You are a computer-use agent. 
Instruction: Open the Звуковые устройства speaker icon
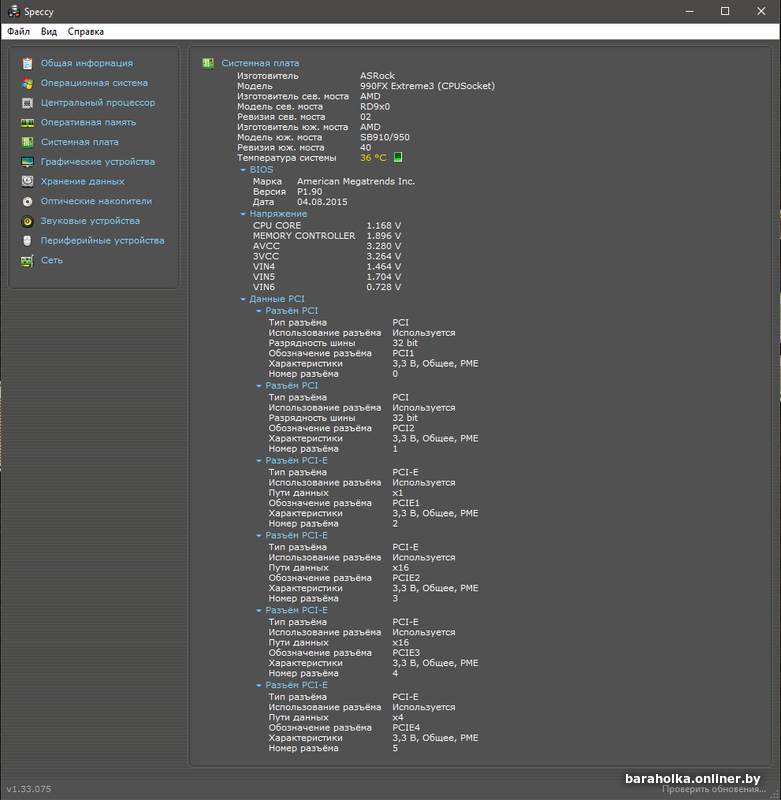(x=27, y=221)
